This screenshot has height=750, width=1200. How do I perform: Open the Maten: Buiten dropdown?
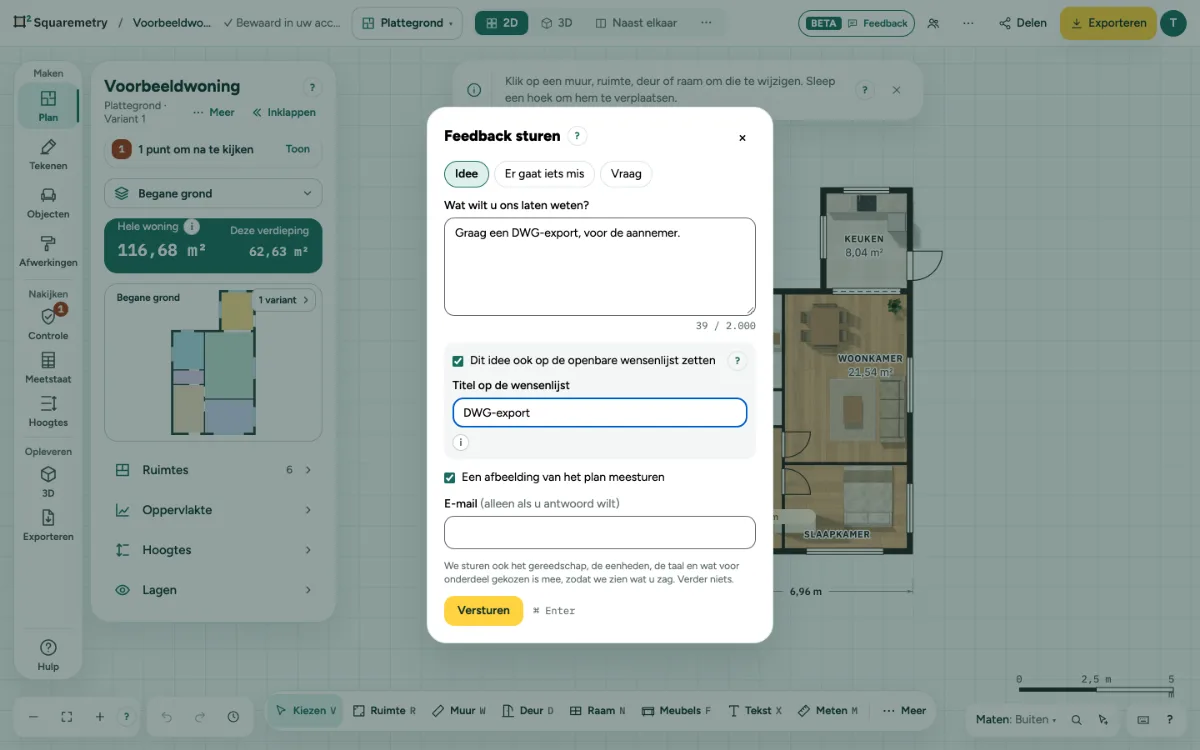(1016, 720)
